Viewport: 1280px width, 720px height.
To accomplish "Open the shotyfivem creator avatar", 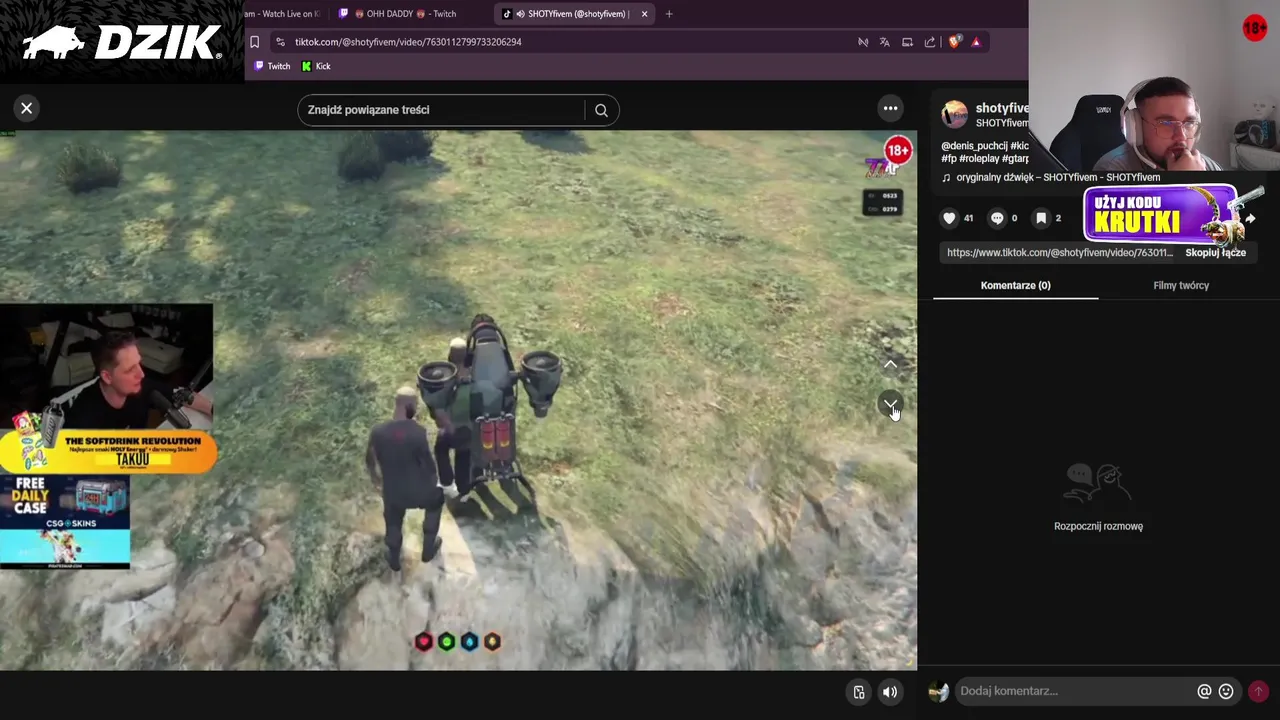I will point(955,114).
